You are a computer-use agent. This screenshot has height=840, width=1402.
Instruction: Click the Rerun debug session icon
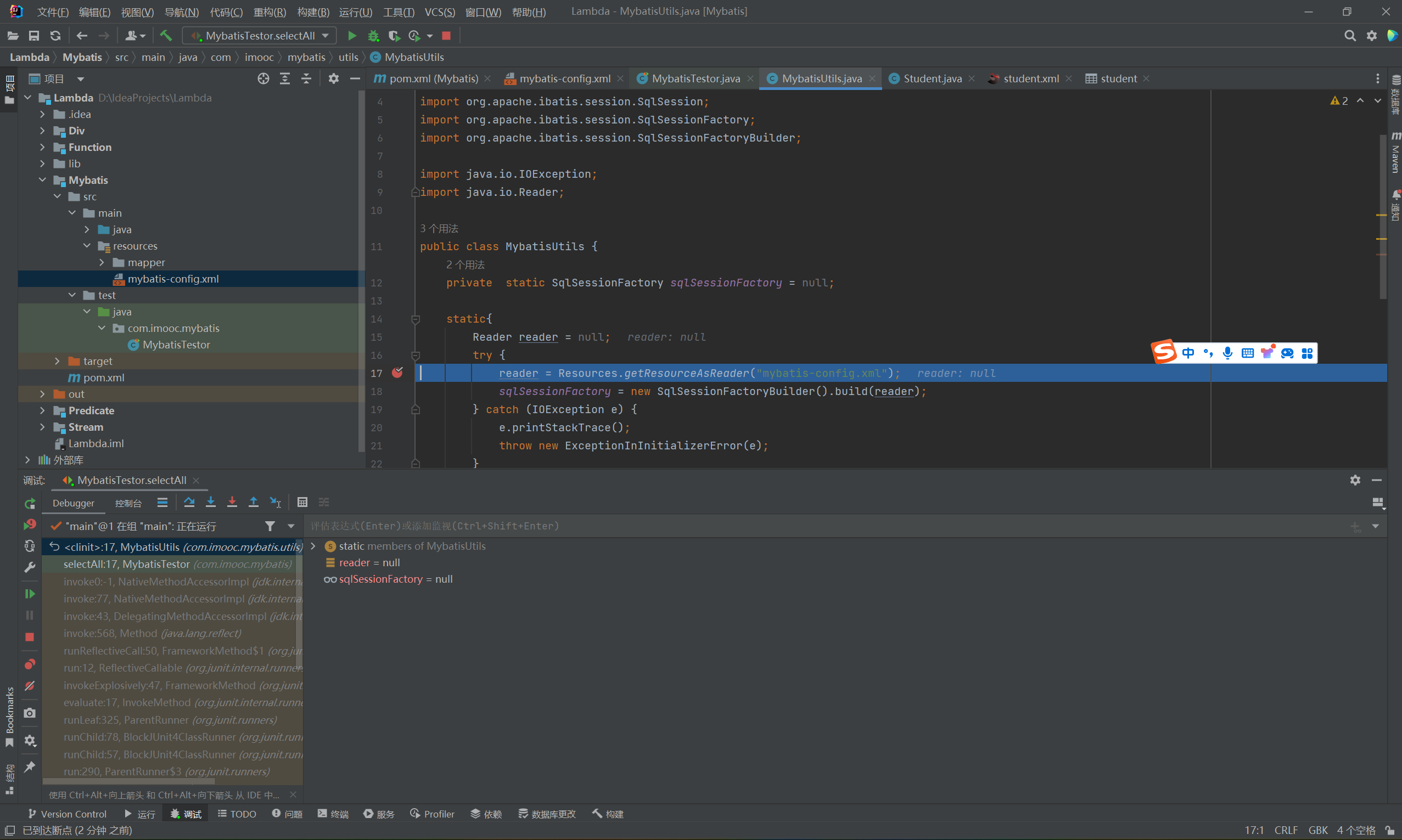(x=30, y=503)
